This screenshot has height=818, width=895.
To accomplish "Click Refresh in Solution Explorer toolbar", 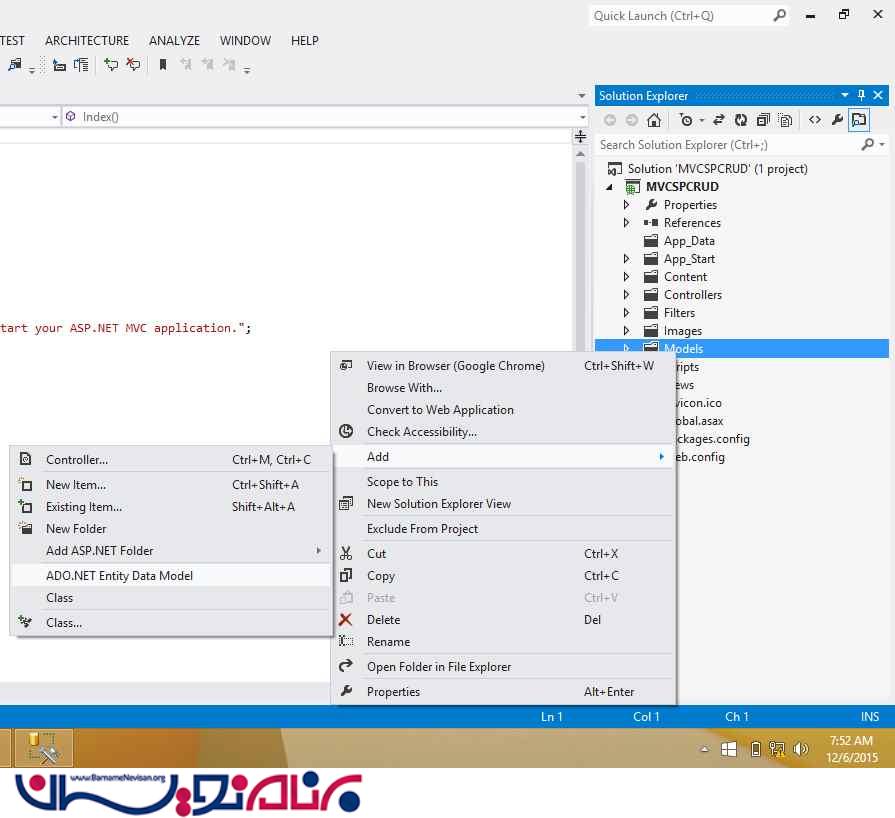I will 741,120.
